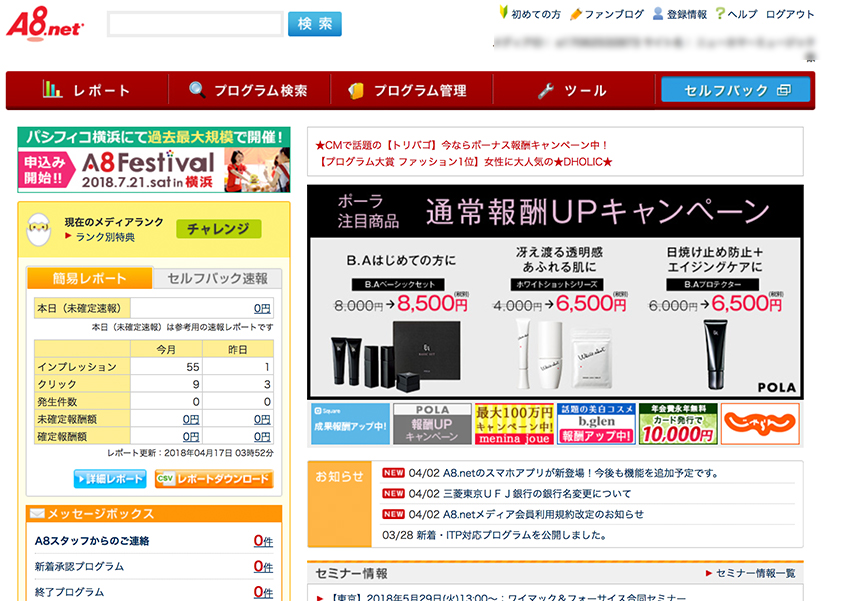Click the 3 昨日 クリック value
Screen dimensions: 860x601
point(267,384)
